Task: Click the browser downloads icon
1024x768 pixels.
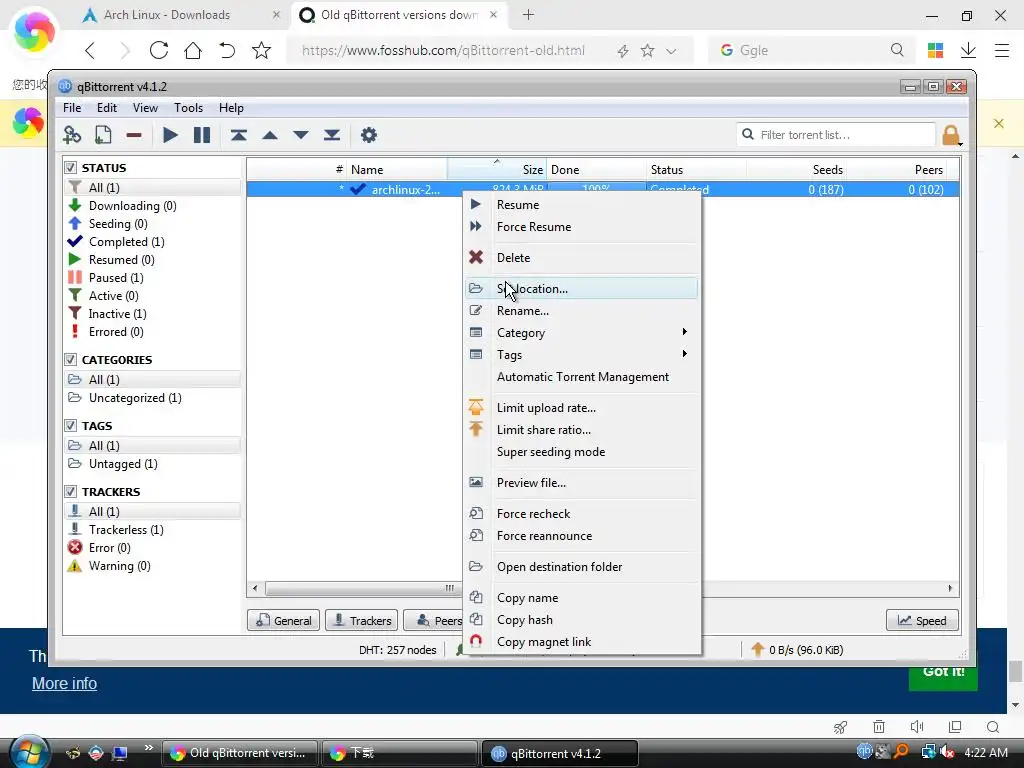Action: [968, 50]
